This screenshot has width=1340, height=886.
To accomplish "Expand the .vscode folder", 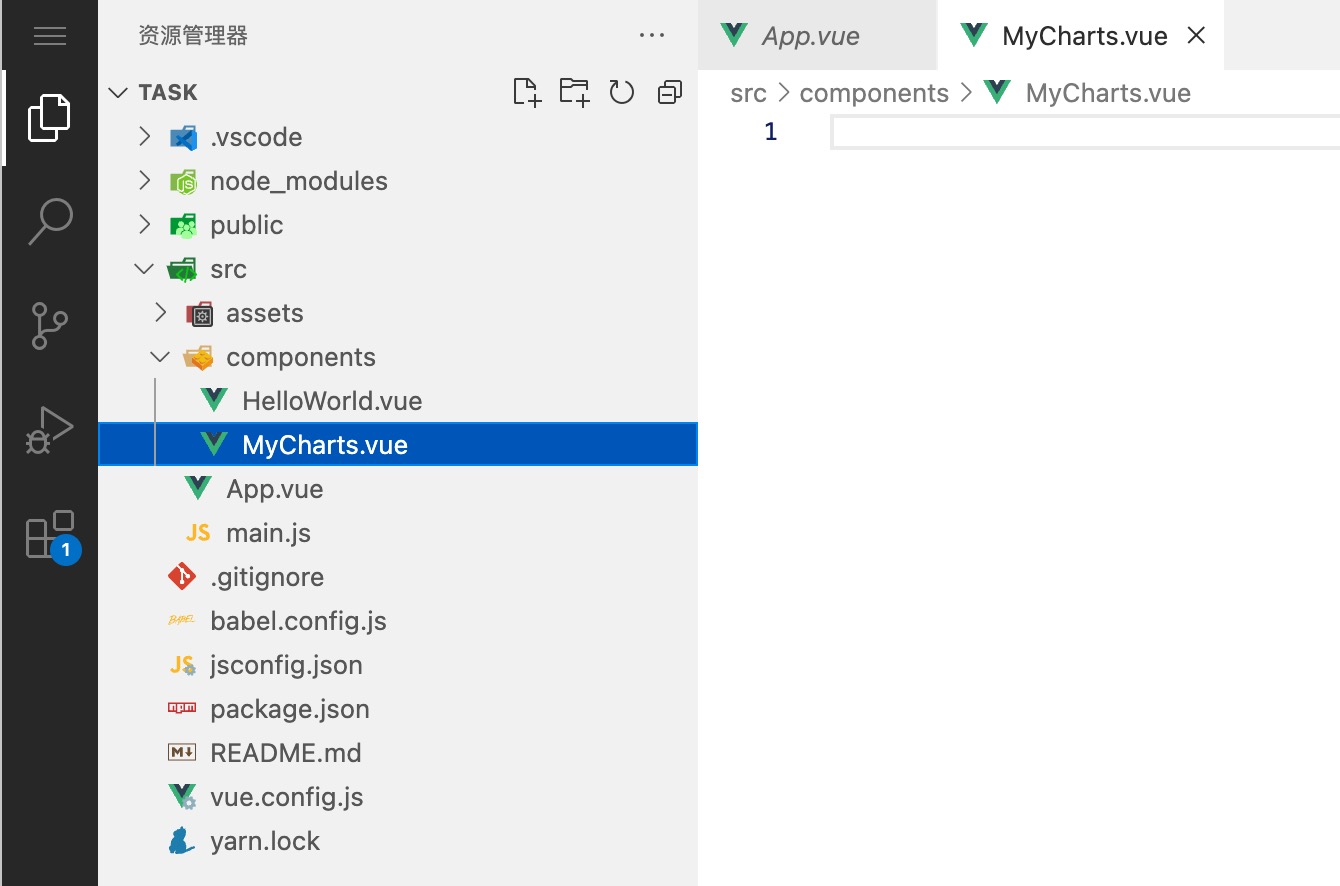I will pos(256,137).
